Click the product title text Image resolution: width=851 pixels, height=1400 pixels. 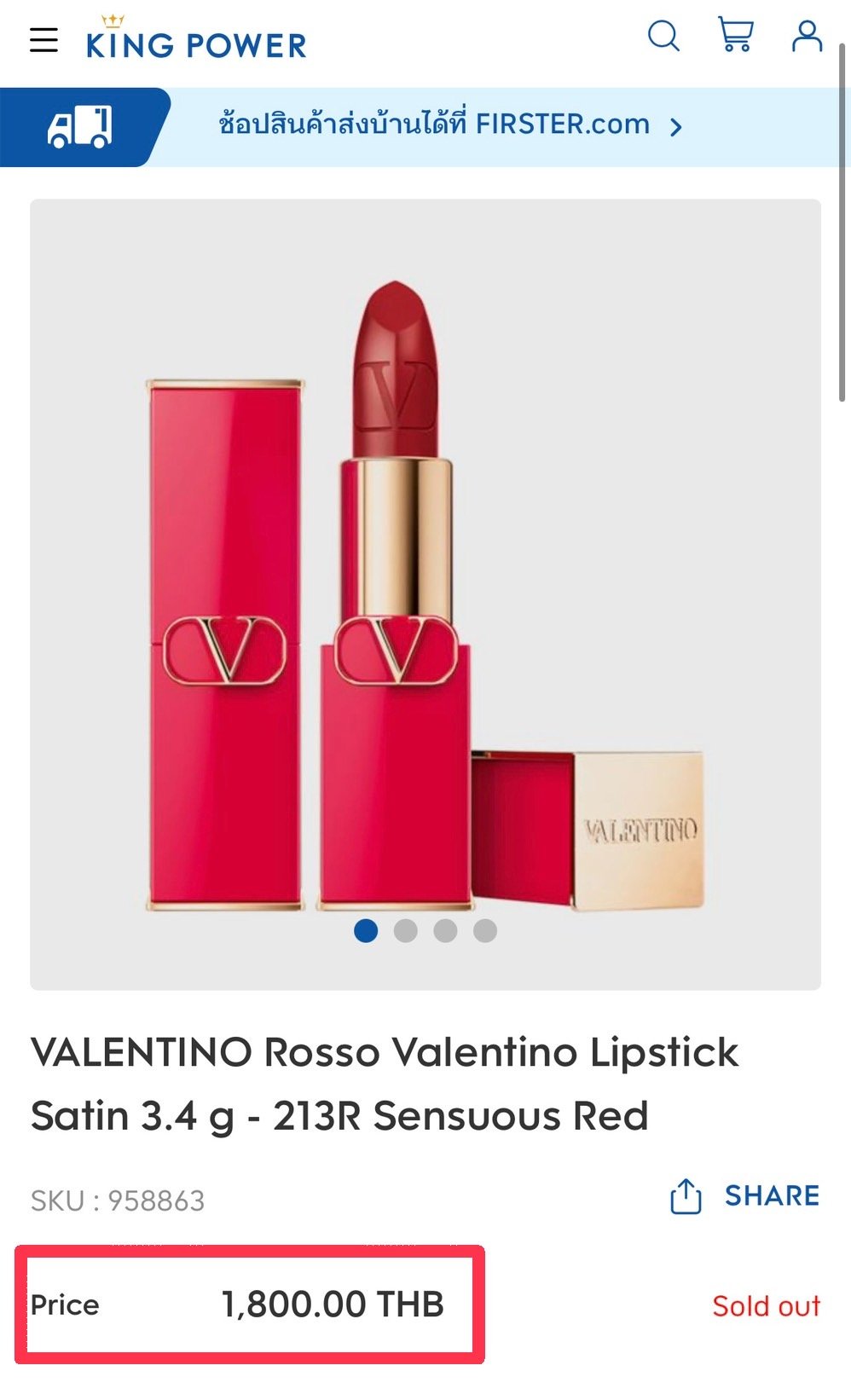tap(385, 1084)
